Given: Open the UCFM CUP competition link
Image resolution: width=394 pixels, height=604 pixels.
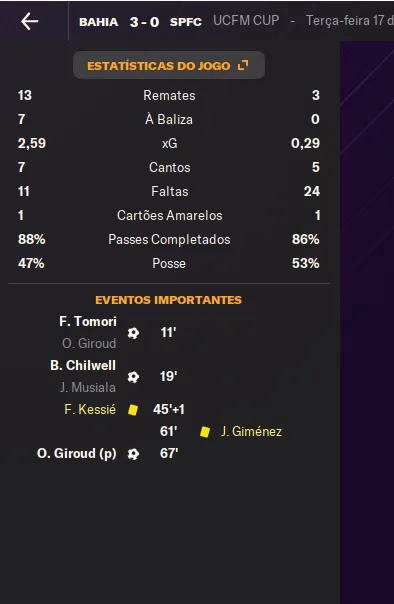Looking at the screenshot, I should coord(246,20).
